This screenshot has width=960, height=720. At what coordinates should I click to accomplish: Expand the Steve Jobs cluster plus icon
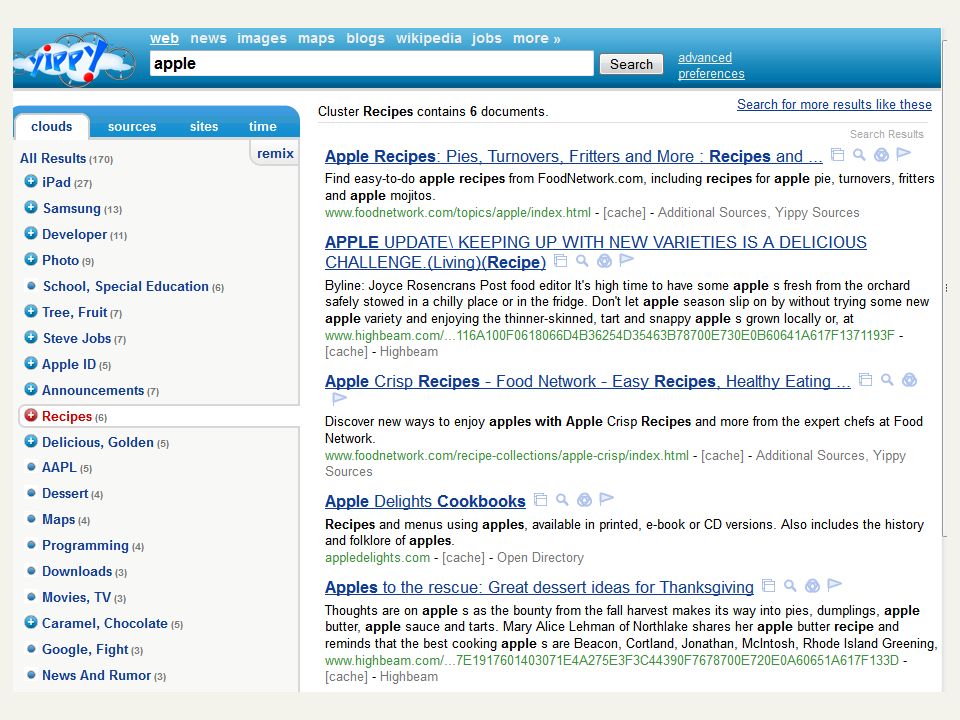click(x=31, y=337)
